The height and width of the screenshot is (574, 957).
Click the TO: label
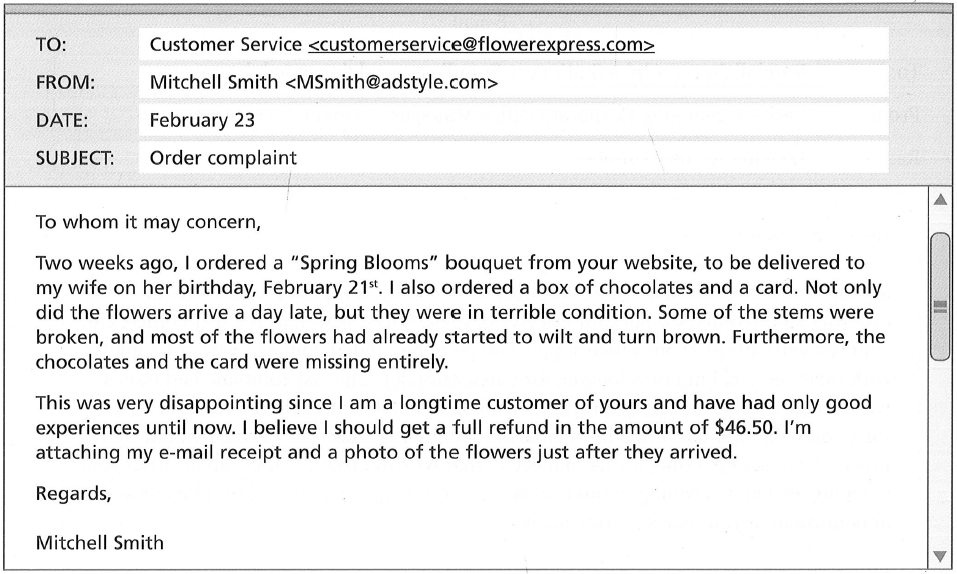click(51, 45)
